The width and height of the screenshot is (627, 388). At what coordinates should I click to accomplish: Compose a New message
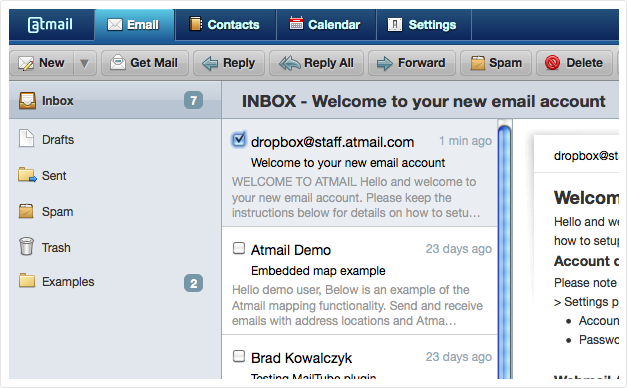[x=42, y=63]
